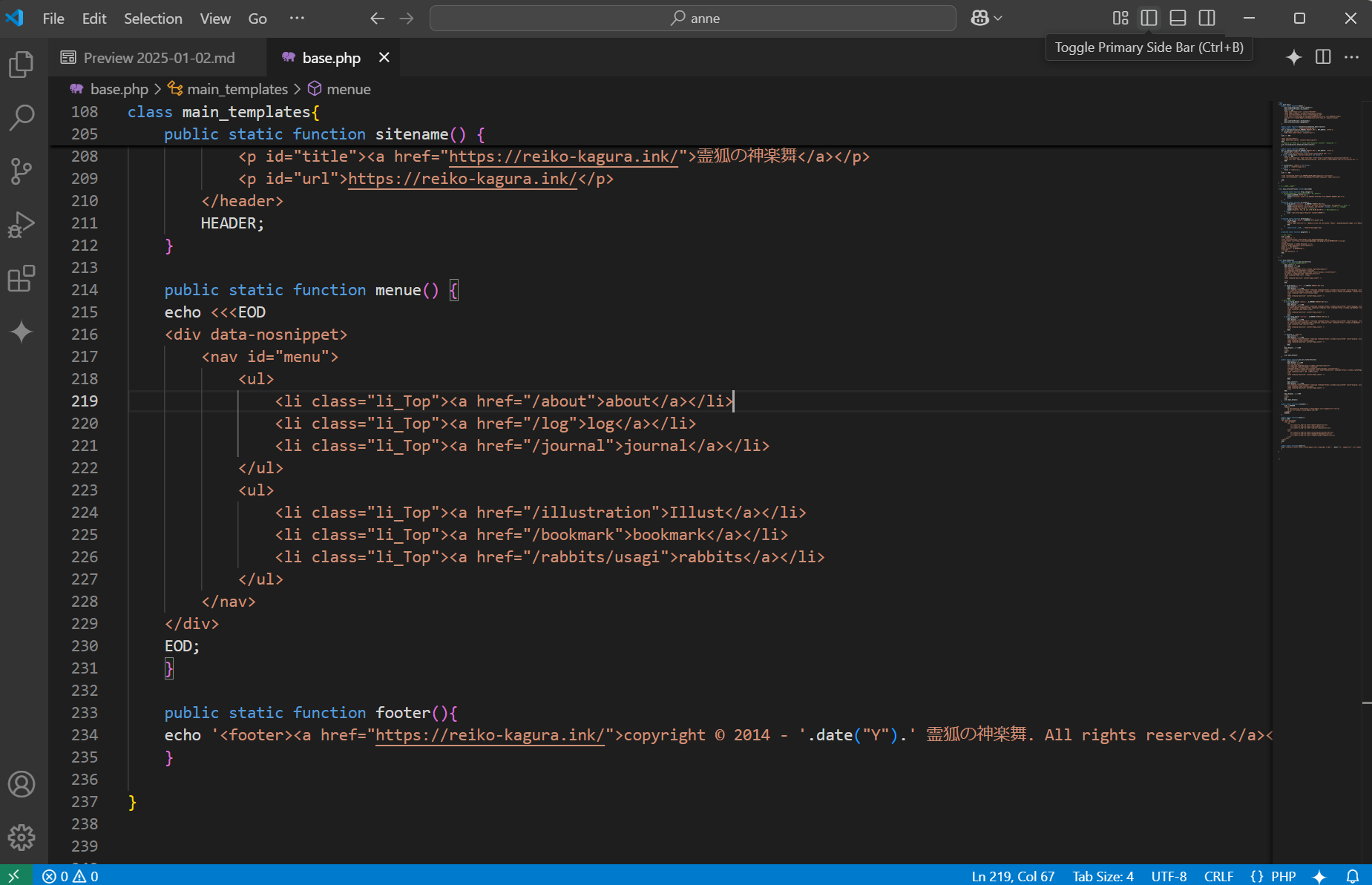The image size is (1372, 885).
Task: Open the Copilot dropdown chevron in the title bar
Action: point(998,17)
